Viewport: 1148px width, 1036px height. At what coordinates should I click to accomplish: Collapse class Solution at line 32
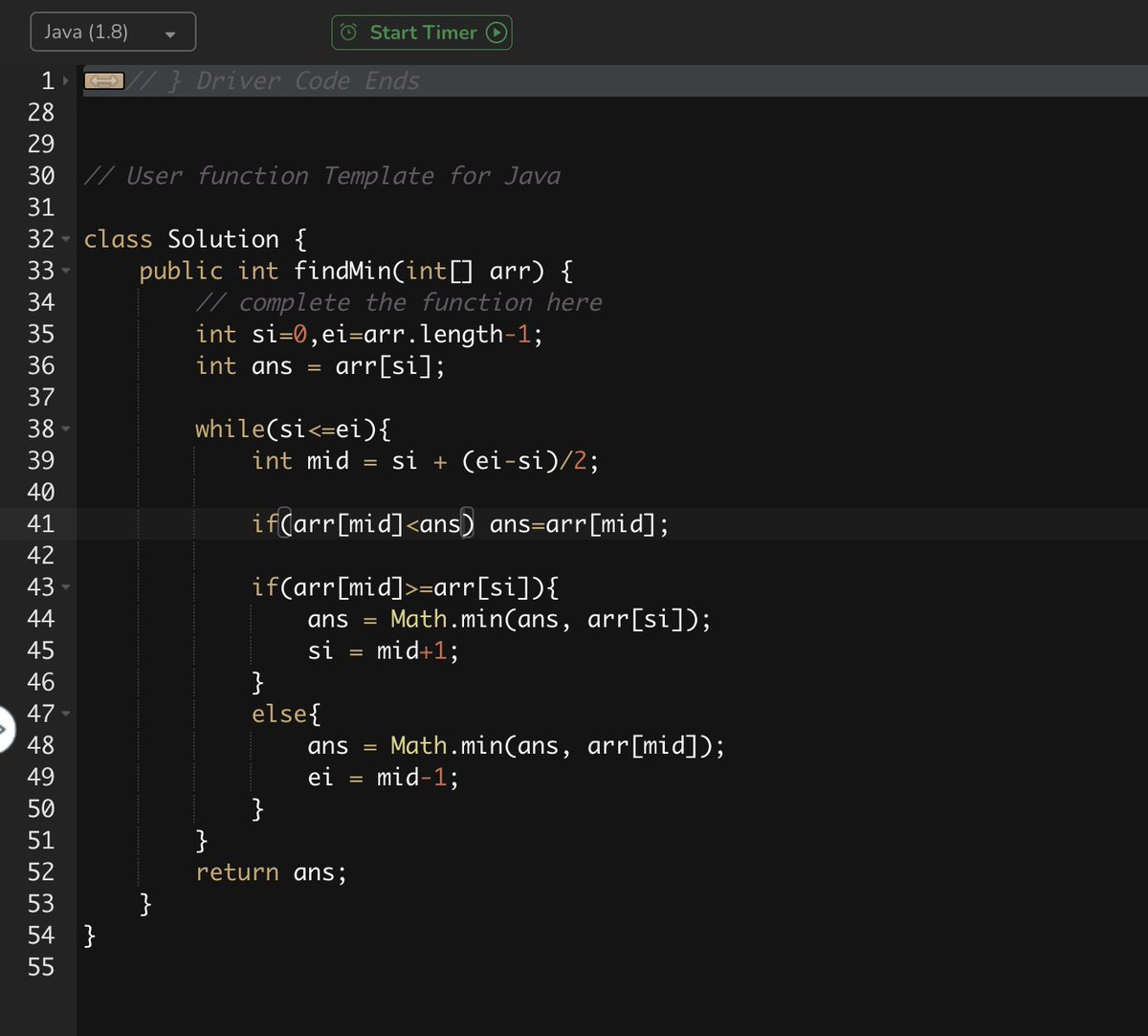coord(66,239)
